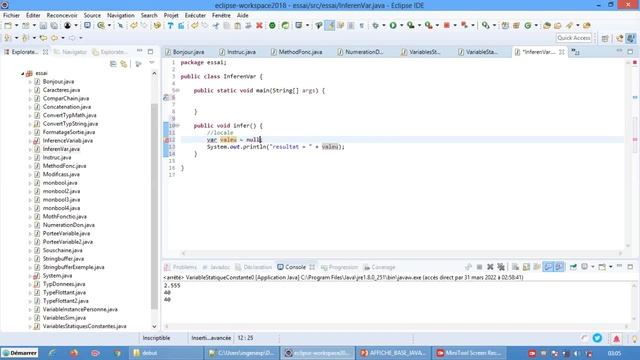
Task: Click the Remove Launch X icon in console
Action: 490,267
